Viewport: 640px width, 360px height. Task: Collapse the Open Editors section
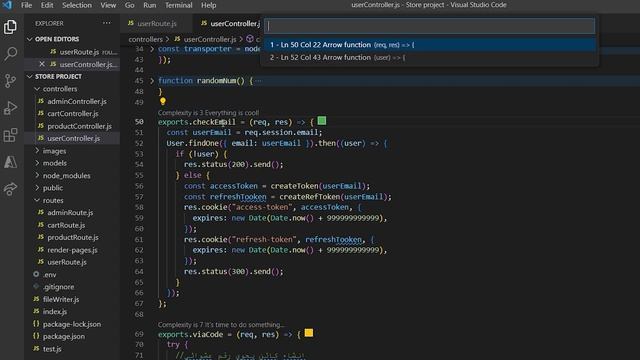click(x=29, y=39)
